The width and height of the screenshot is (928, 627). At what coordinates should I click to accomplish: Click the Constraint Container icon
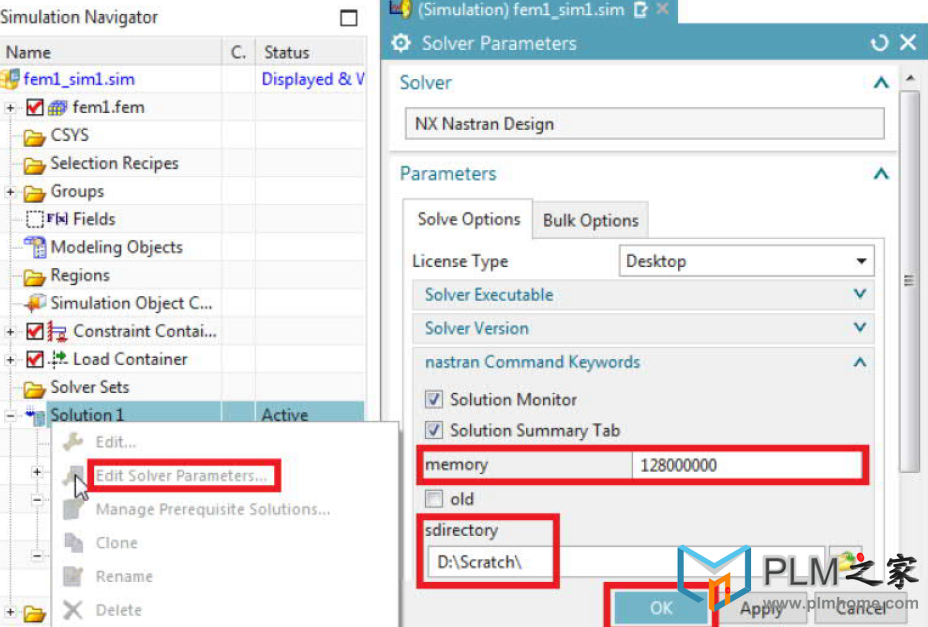(x=57, y=332)
